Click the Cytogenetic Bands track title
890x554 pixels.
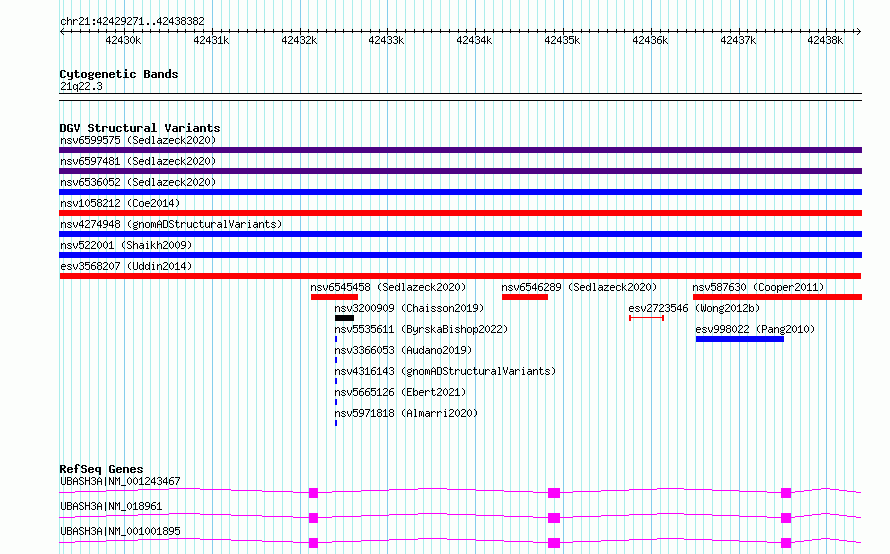coord(119,74)
